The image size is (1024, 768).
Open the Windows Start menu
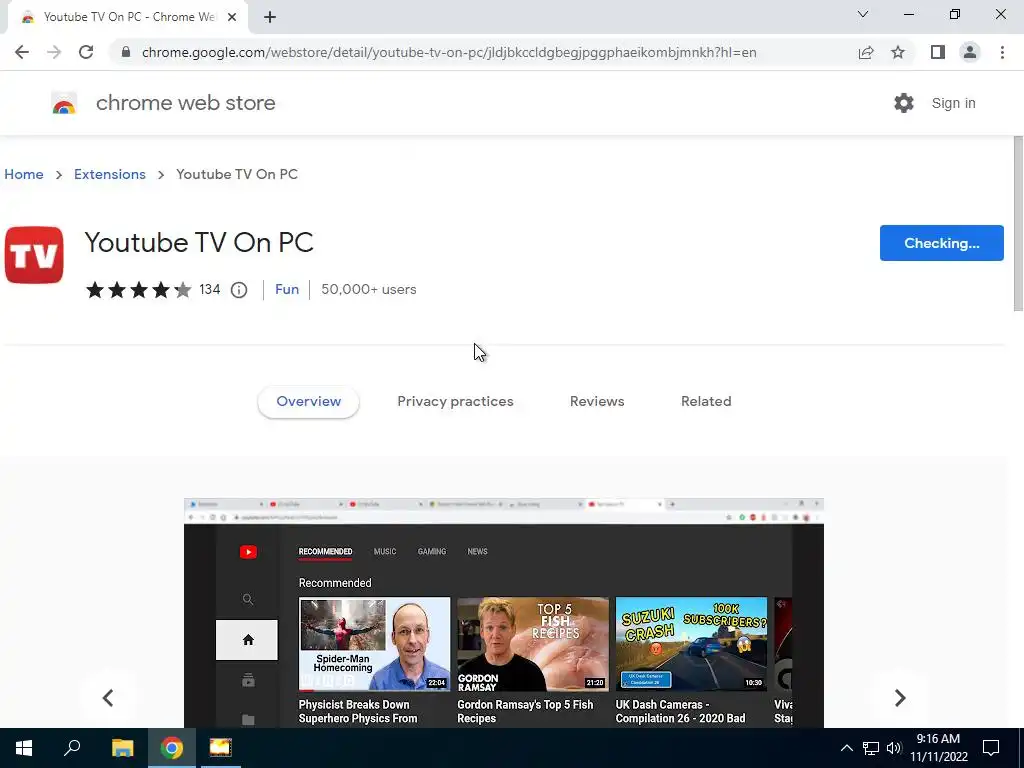click(x=24, y=748)
